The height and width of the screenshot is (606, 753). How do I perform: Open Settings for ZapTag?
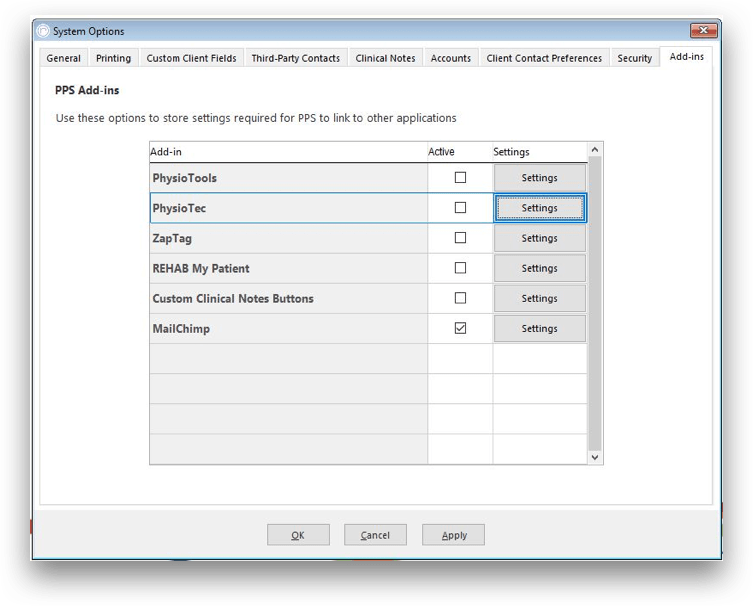click(x=539, y=238)
